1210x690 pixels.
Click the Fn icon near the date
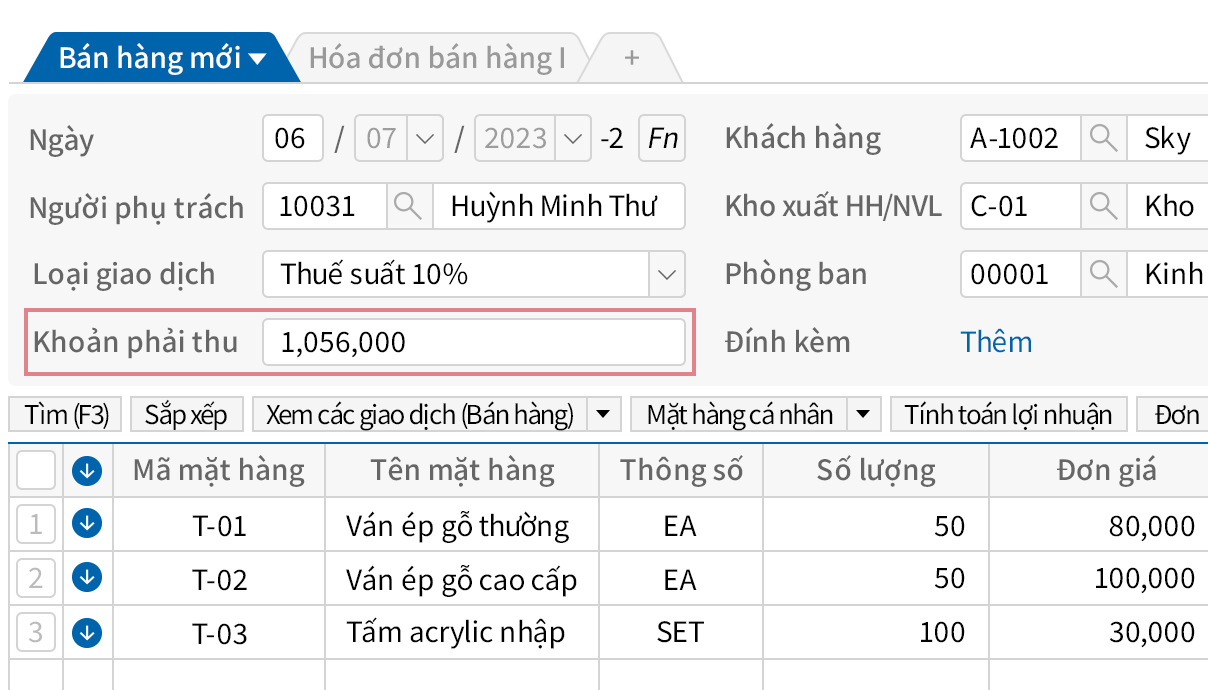point(661,138)
